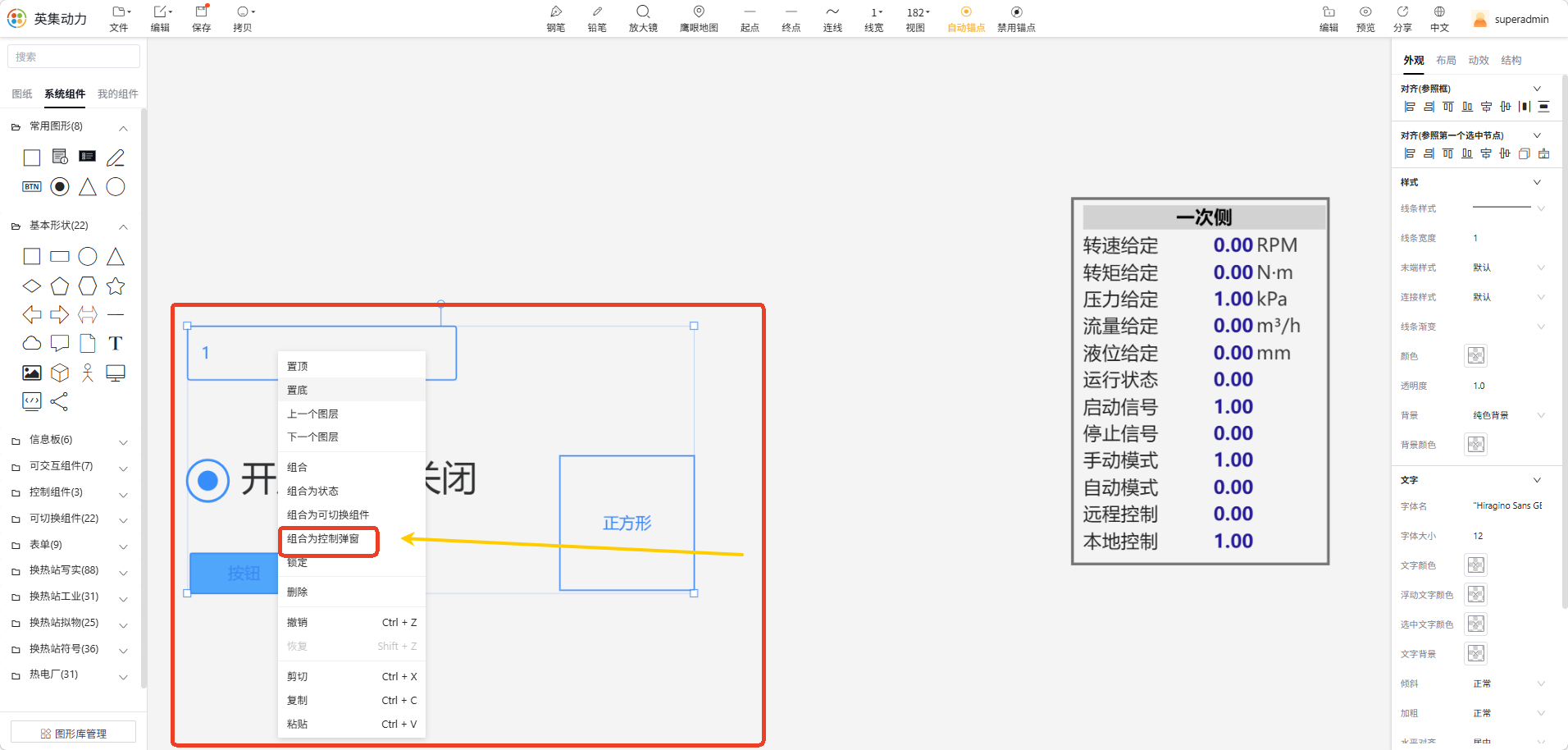The image size is (1568, 750).
Task: Toggle 自动锚点 auto anchor
Action: pyautogui.click(x=966, y=18)
